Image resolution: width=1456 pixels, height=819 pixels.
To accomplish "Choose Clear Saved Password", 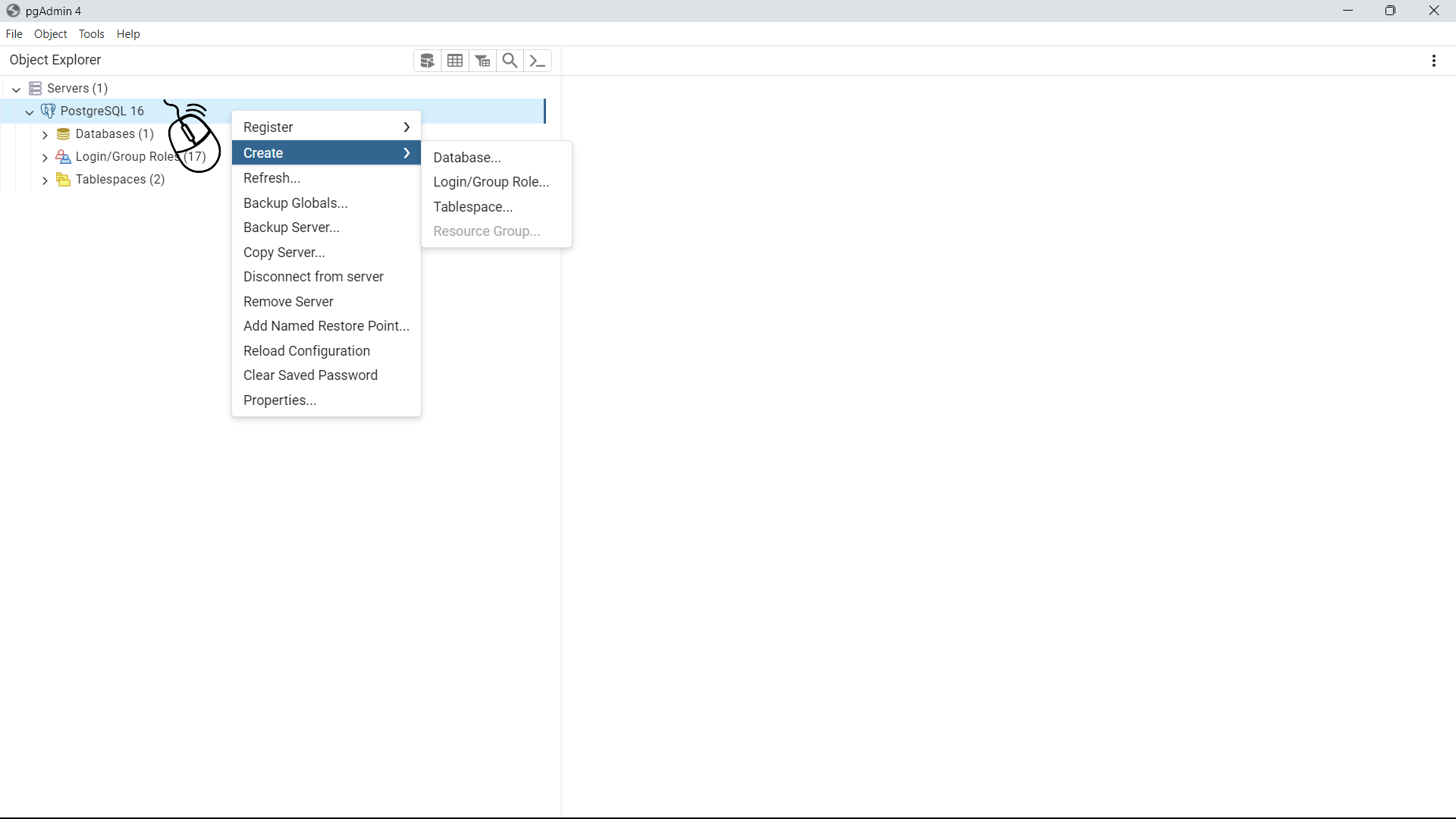I will [x=326, y=375].
